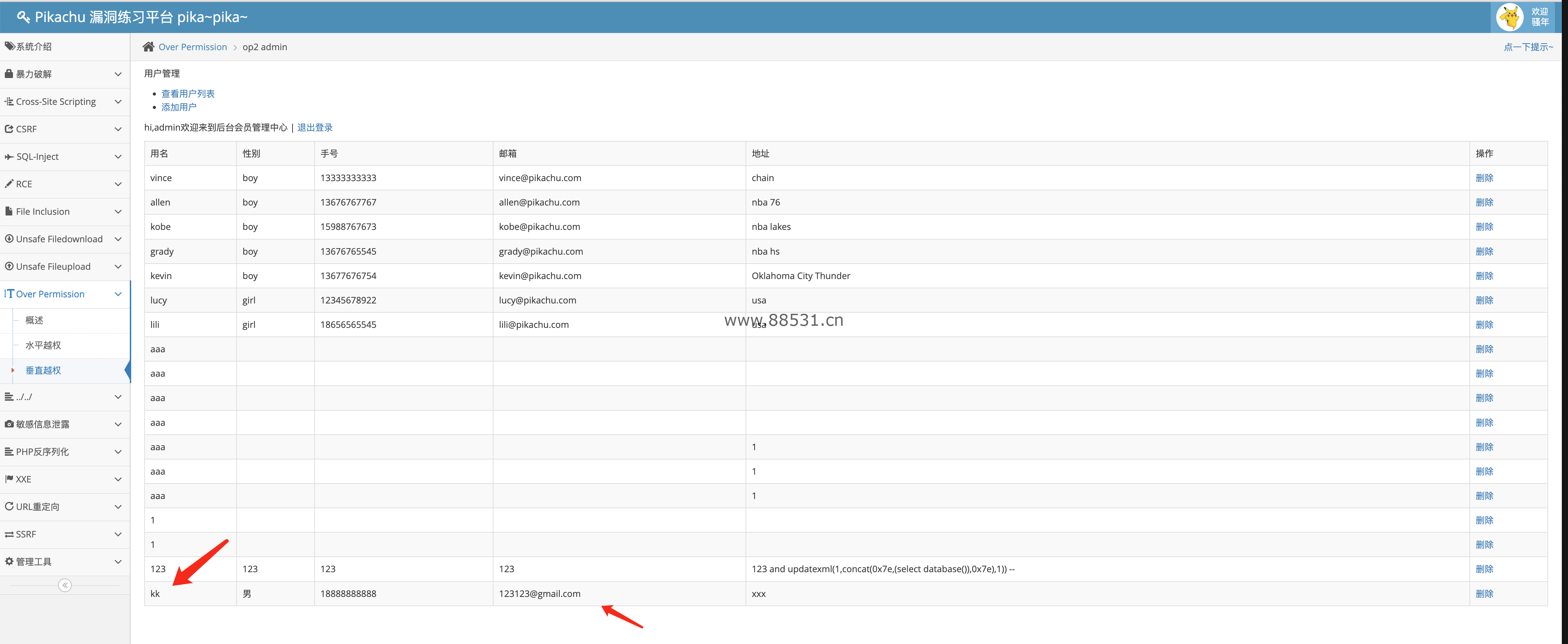Viewport: 1568px width, 644px height.
Task: Click the key logo icon in the header
Action: pyautogui.click(x=23, y=17)
